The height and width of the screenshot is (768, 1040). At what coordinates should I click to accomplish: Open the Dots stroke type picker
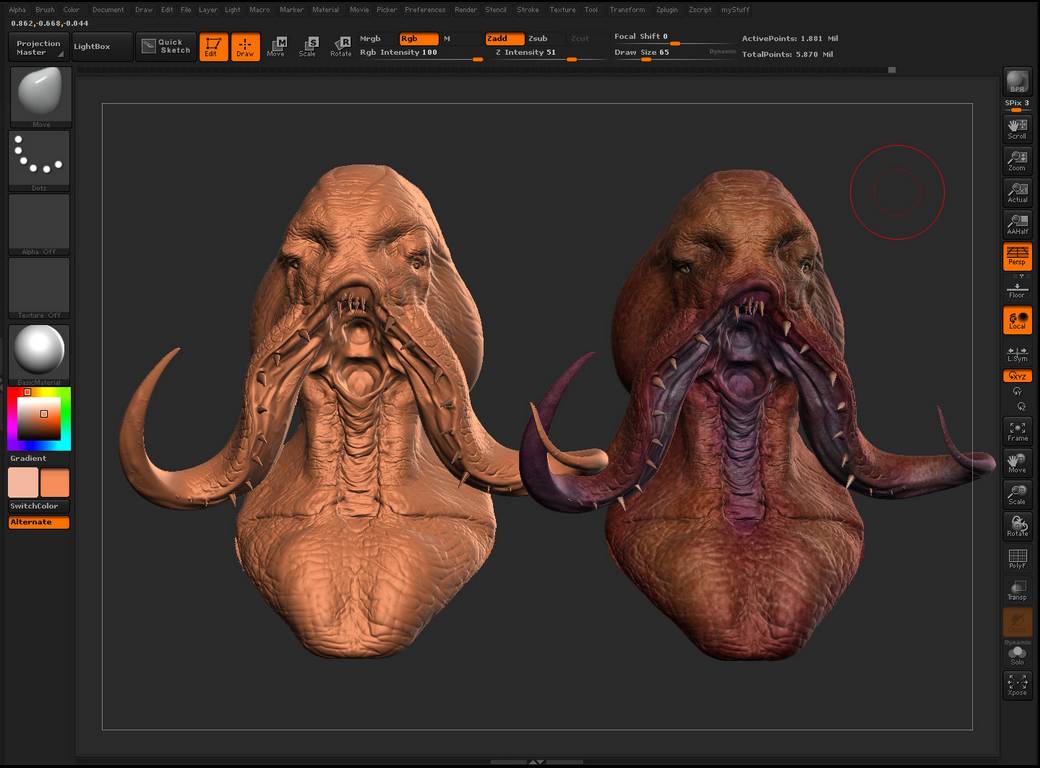pos(40,158)
